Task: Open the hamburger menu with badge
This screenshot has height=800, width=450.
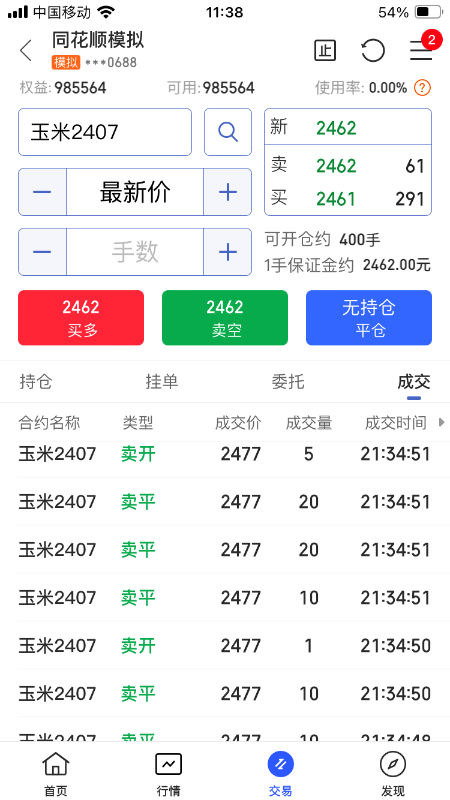Action: point(422,49)
